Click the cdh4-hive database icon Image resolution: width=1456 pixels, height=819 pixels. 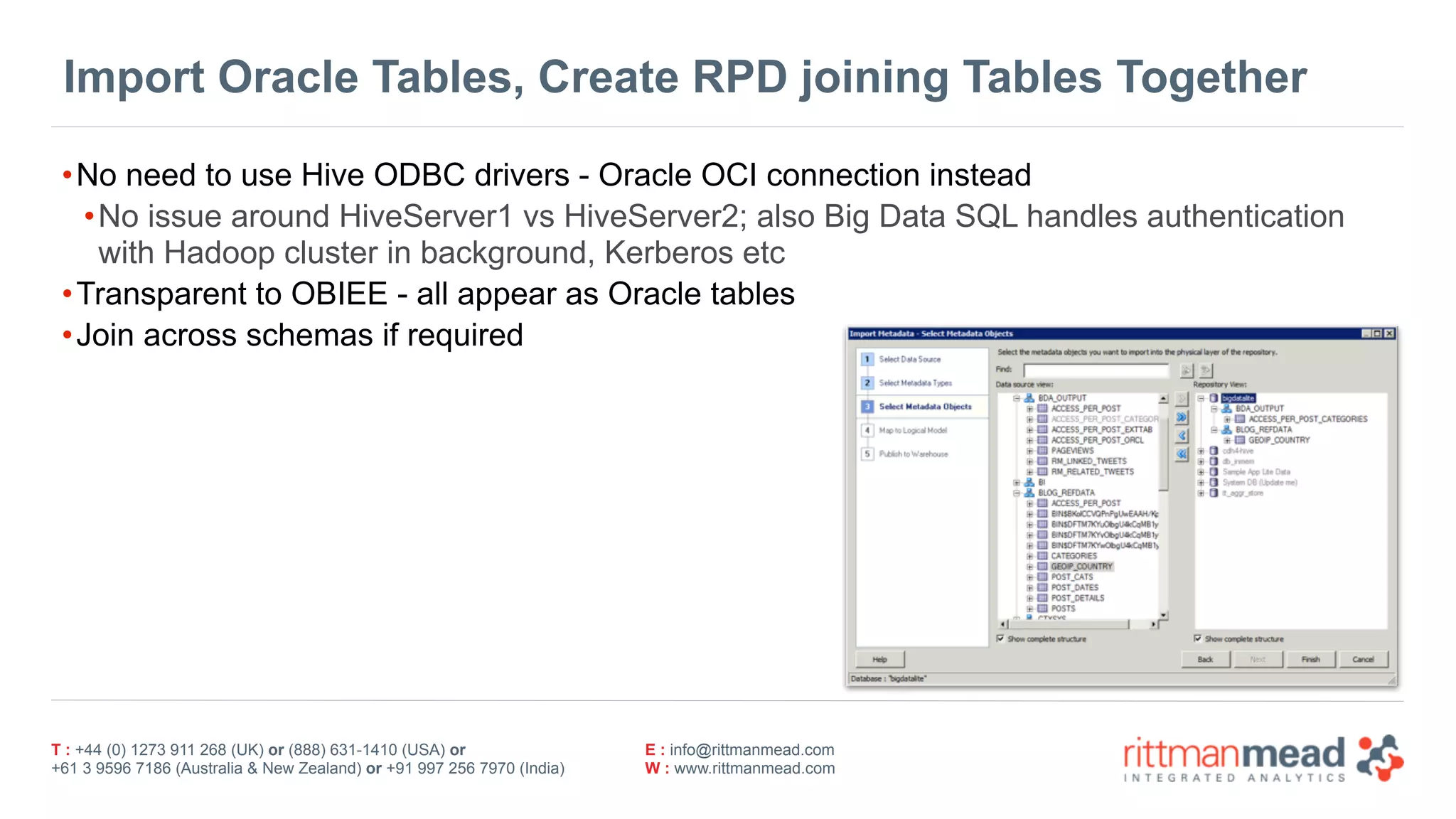pyautogui.click(x=1214, y=451)
